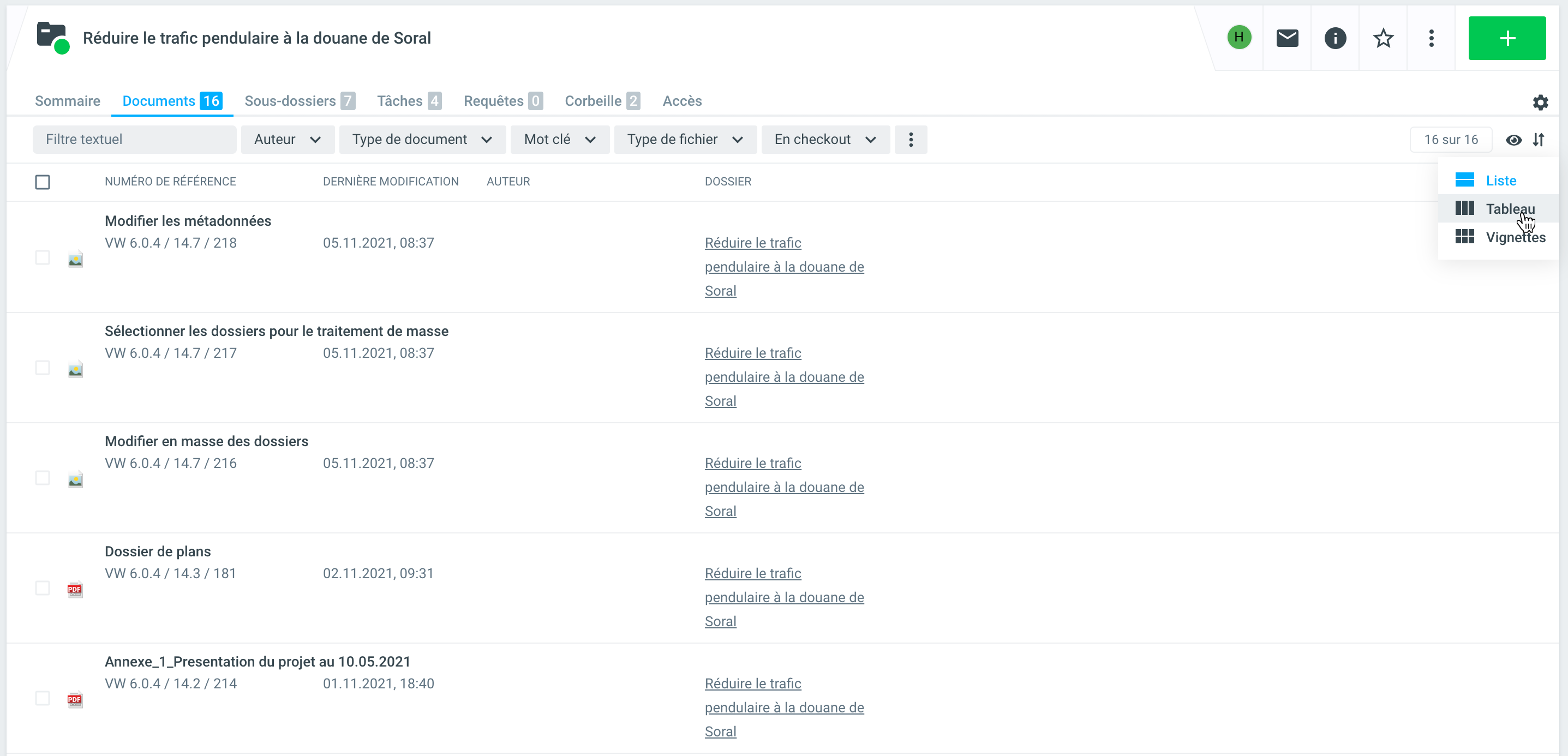Click the info circle icon
This screenshot has height=756, width=1568.
coord(1335,38)
